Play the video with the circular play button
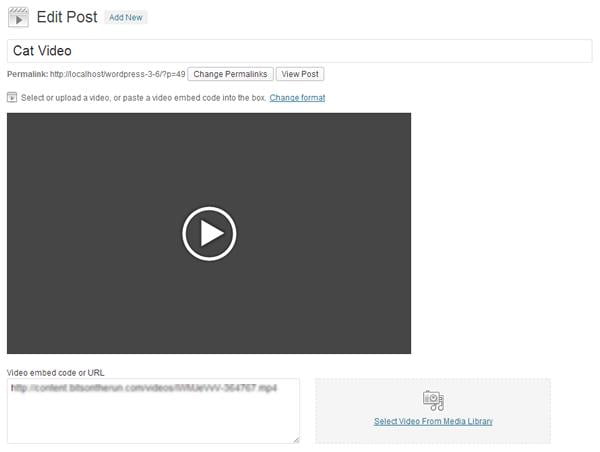600x452 pixels. [x=209, y=233]
